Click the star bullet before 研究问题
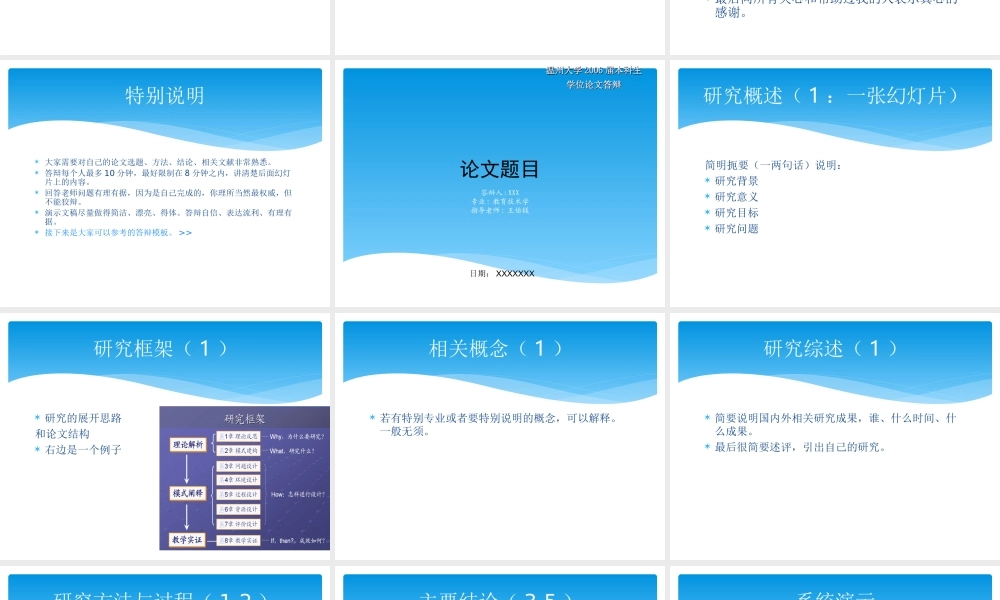This screenshot has width=1000, height=600. [x=706, y=229]
